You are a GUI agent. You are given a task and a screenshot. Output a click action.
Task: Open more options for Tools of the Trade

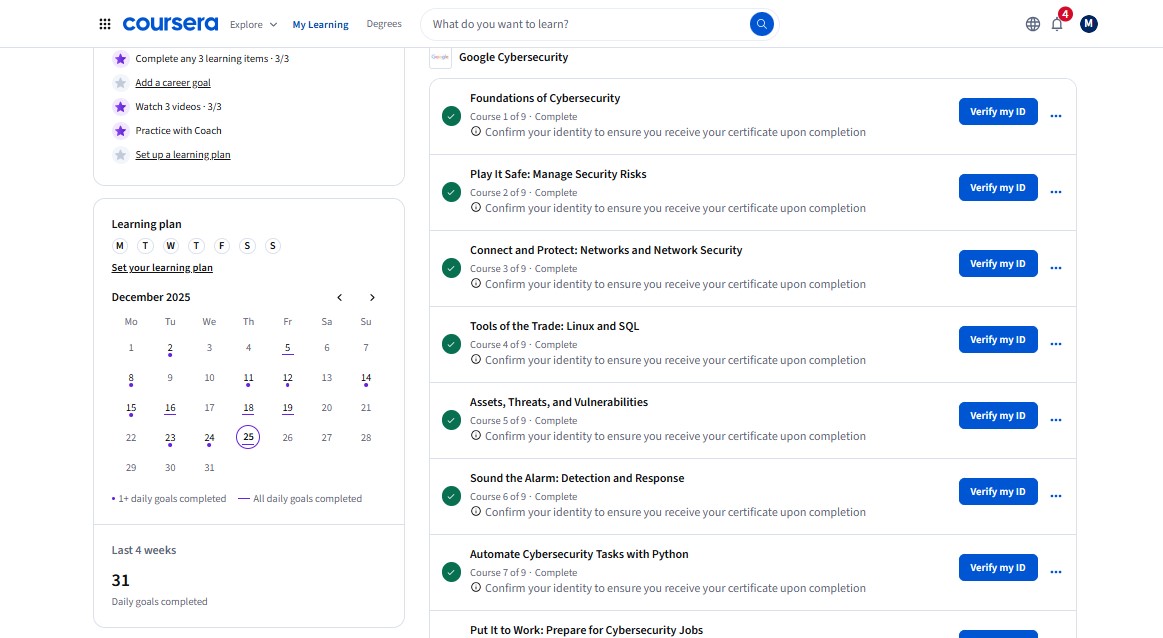[x=1055, y=344]
